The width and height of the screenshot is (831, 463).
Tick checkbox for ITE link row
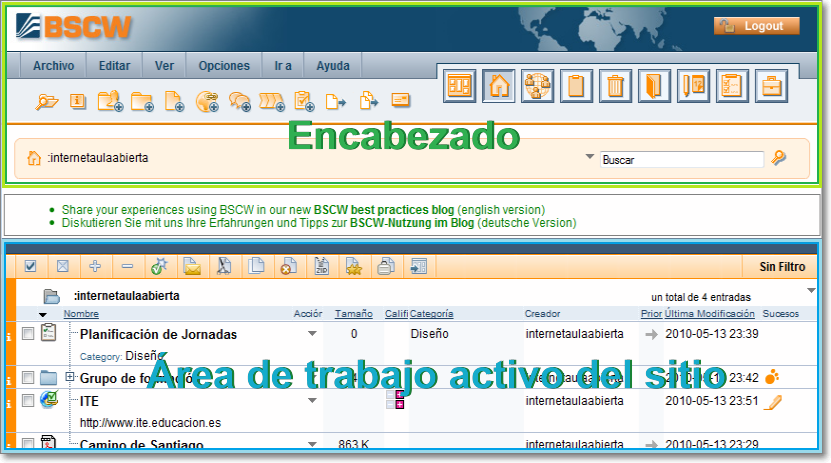click(x=28, y=400)
